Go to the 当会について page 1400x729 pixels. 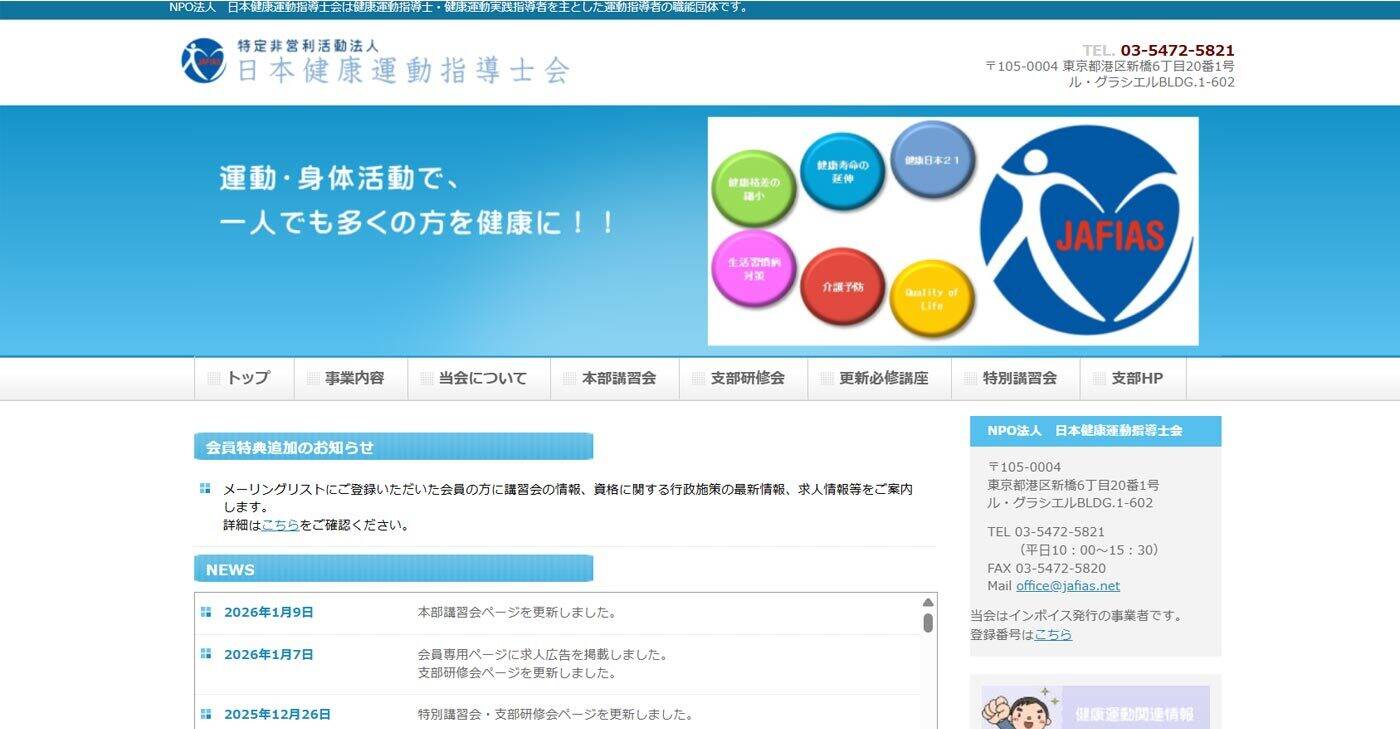tap(480, 378)
